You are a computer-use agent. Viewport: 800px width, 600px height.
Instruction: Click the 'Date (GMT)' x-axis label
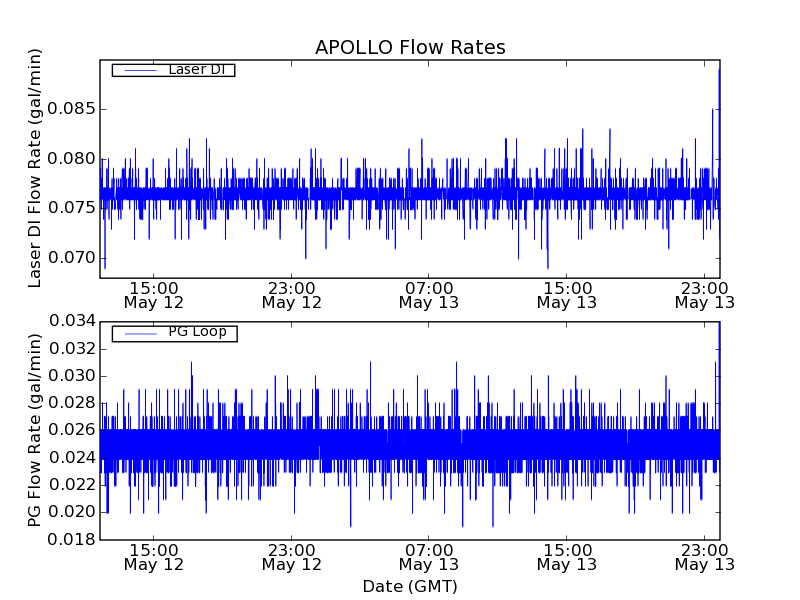pos(410,586)
